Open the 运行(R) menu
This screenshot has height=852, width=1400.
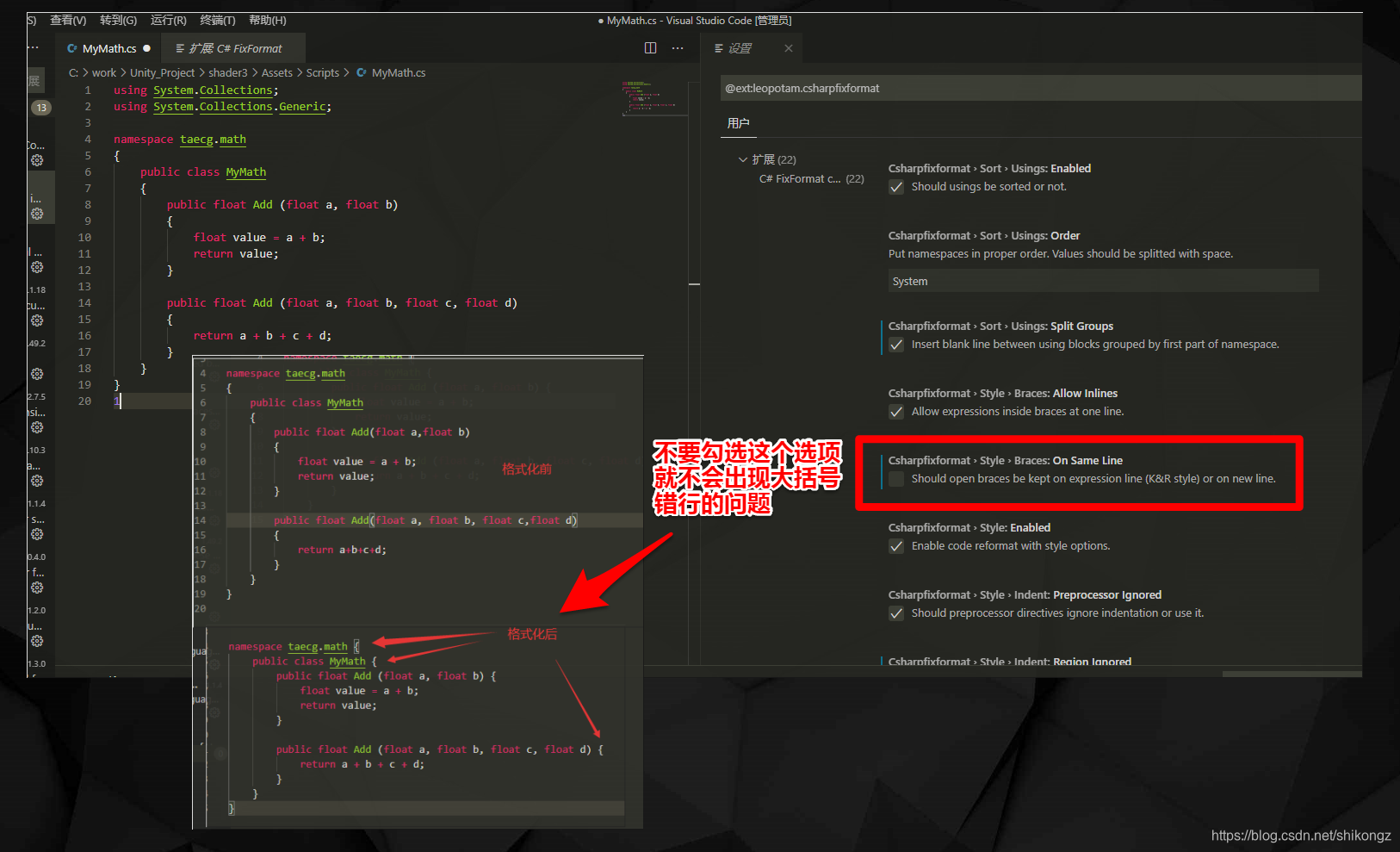[168, 20]
